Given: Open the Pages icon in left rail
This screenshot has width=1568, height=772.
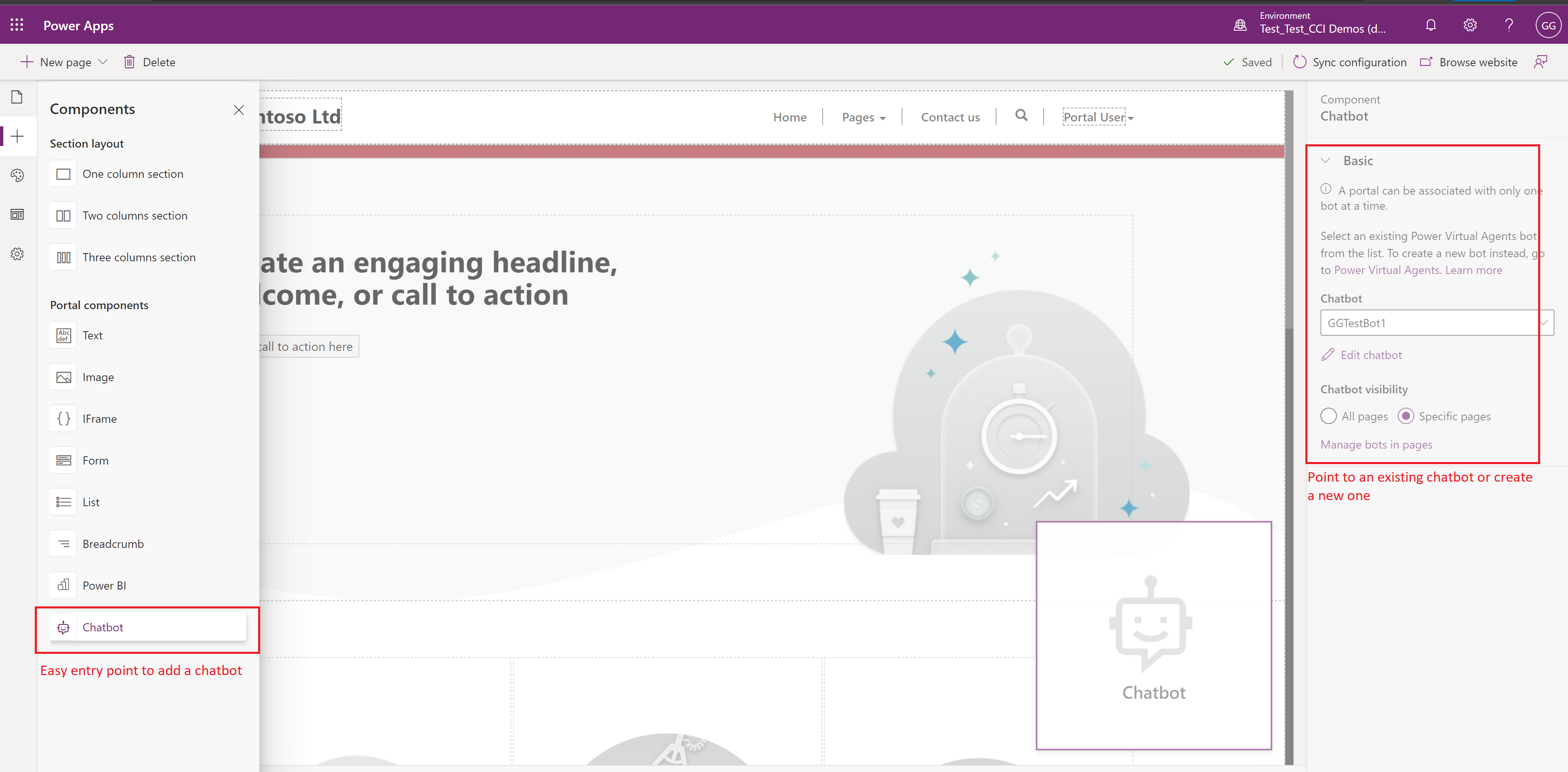Looking at the screenshot, I should 17,97.
